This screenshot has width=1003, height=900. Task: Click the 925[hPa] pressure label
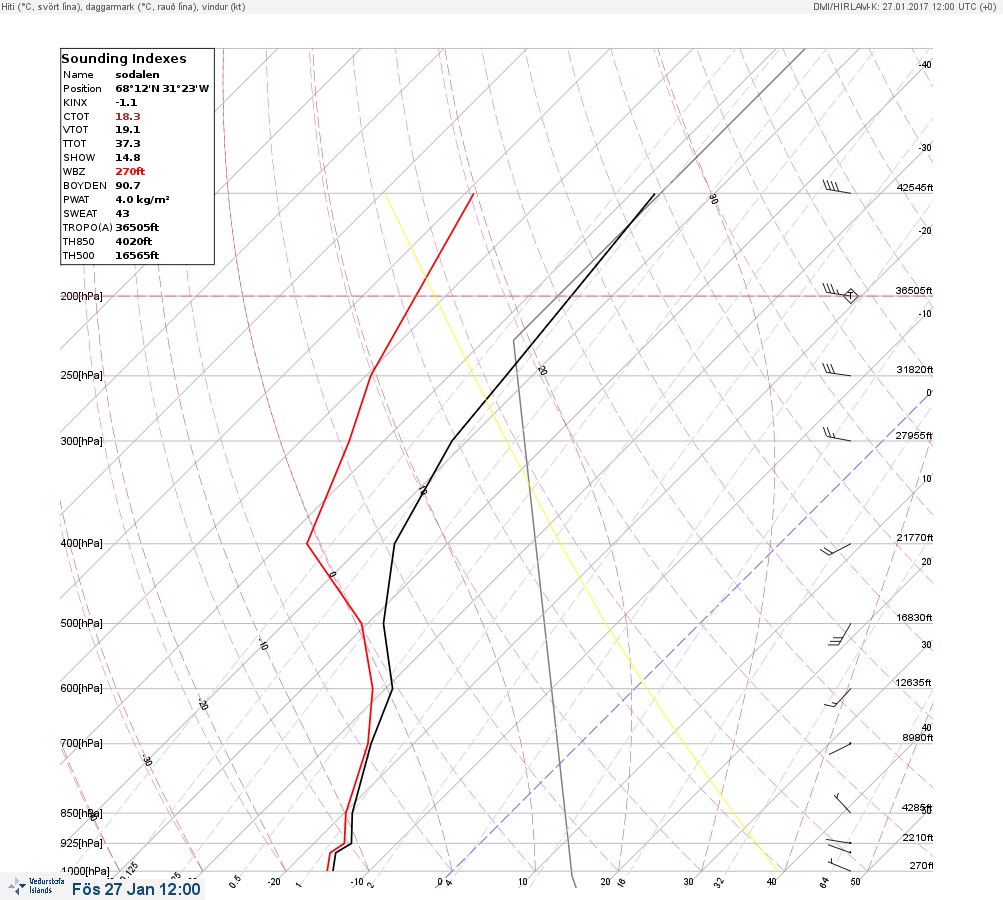coord(81,844)
